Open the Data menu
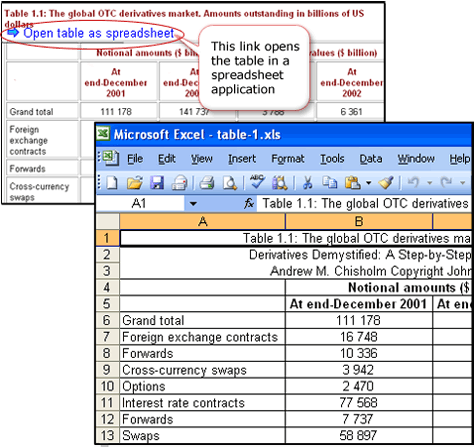The image size is (475, 448). tap(371, 159)
